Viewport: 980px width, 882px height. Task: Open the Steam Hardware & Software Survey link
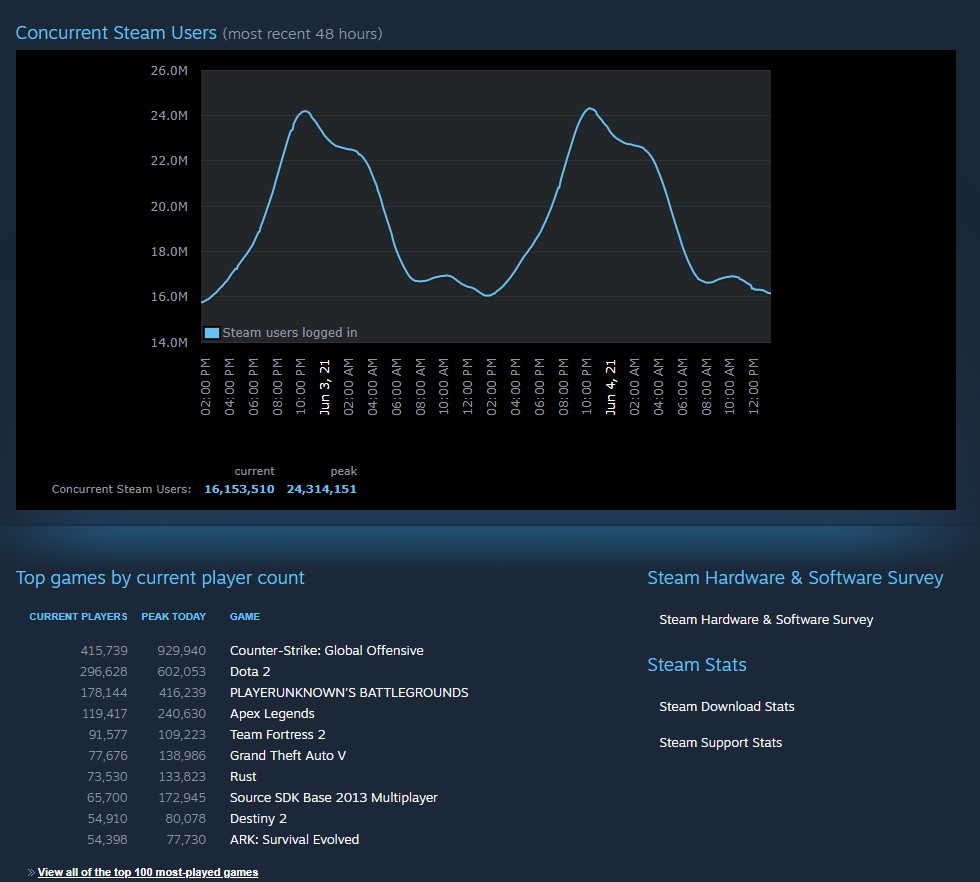[766, 619]
